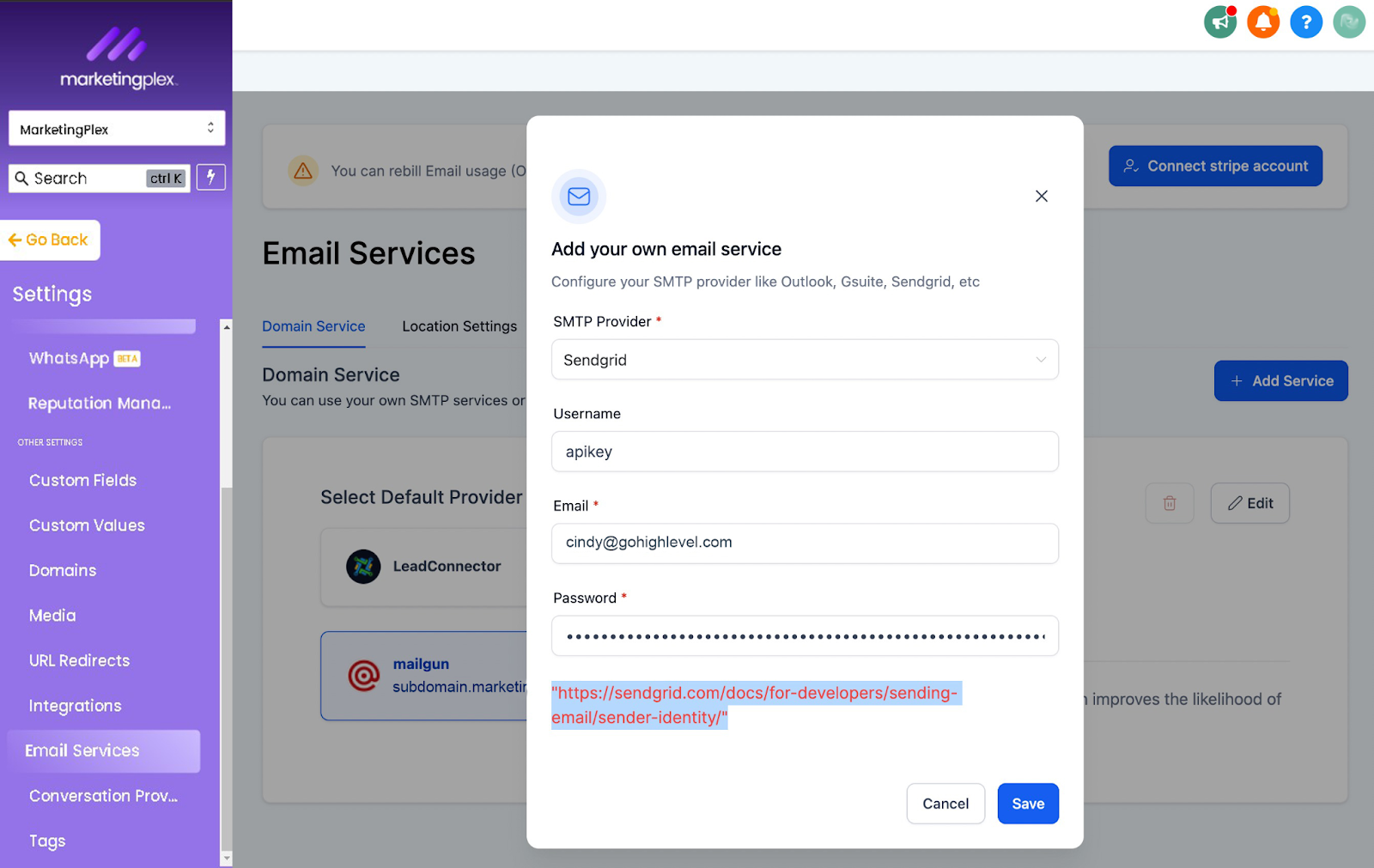Open Conversation Providers settings
The image size is (1374, 868).
103,796
